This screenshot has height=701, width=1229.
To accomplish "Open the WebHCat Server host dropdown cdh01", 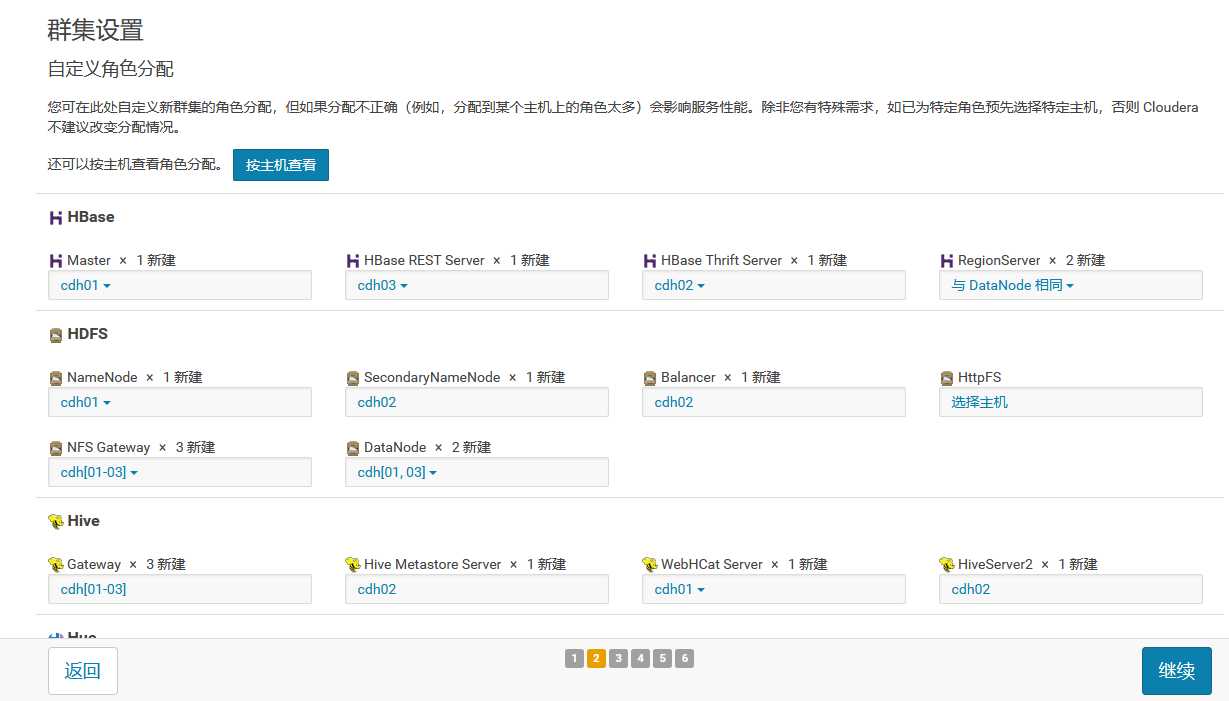I will (680, 589).
